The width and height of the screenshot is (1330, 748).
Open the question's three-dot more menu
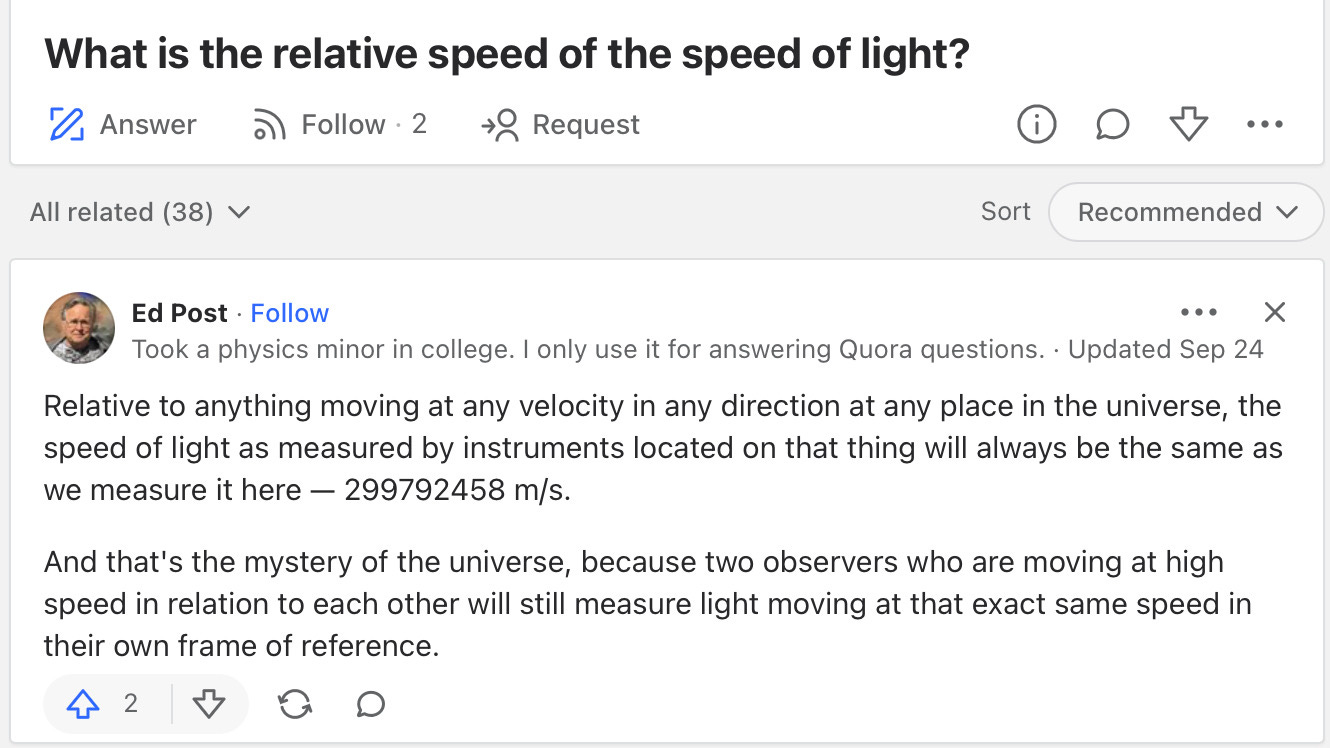(x=1264, y=125)
